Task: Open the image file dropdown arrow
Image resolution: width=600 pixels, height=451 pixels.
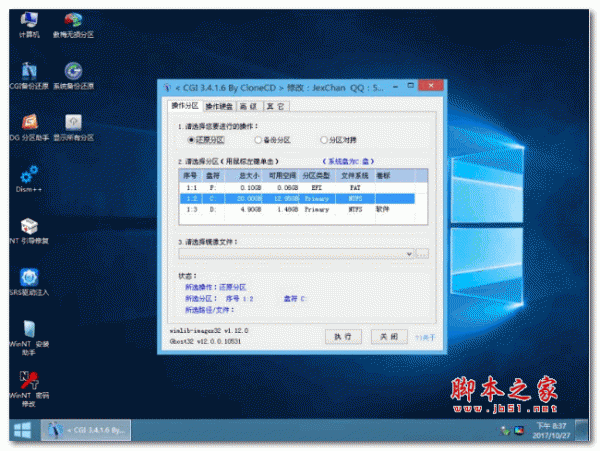Action: pyautogui.click(x=409, y=254)
